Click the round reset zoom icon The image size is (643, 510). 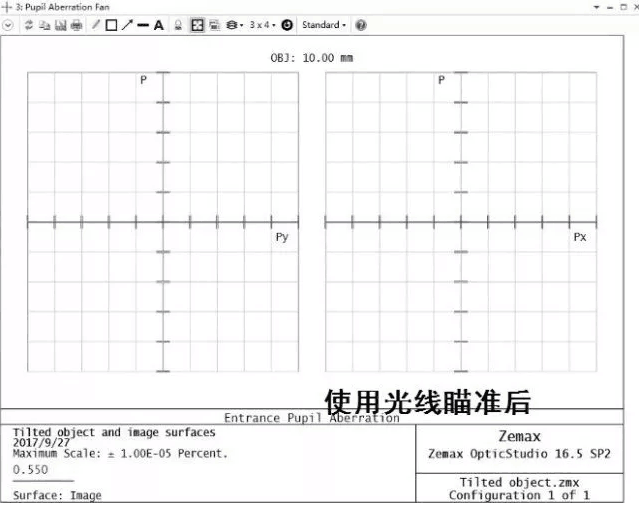click(287, 25)
